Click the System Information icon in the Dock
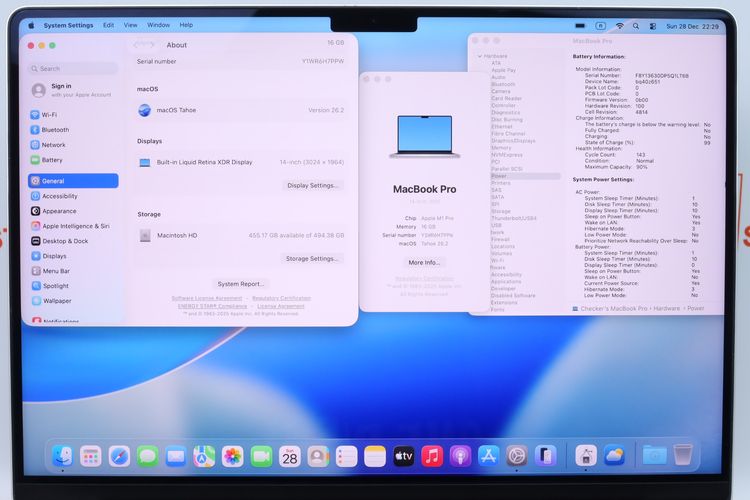The image size is (750, 500). coord(586,456)
